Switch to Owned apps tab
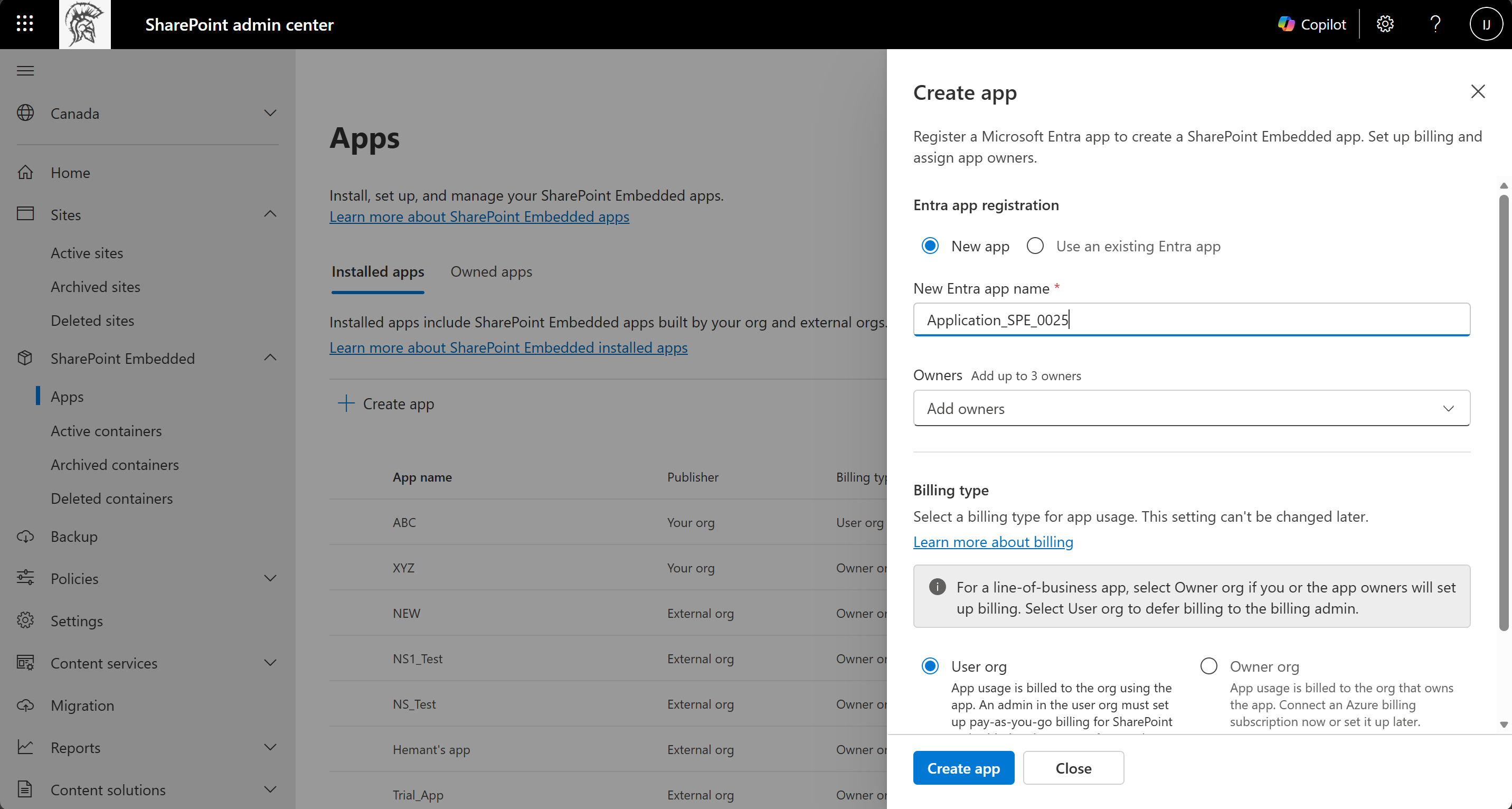1512x809 pixels. click(x=492, y=272)
